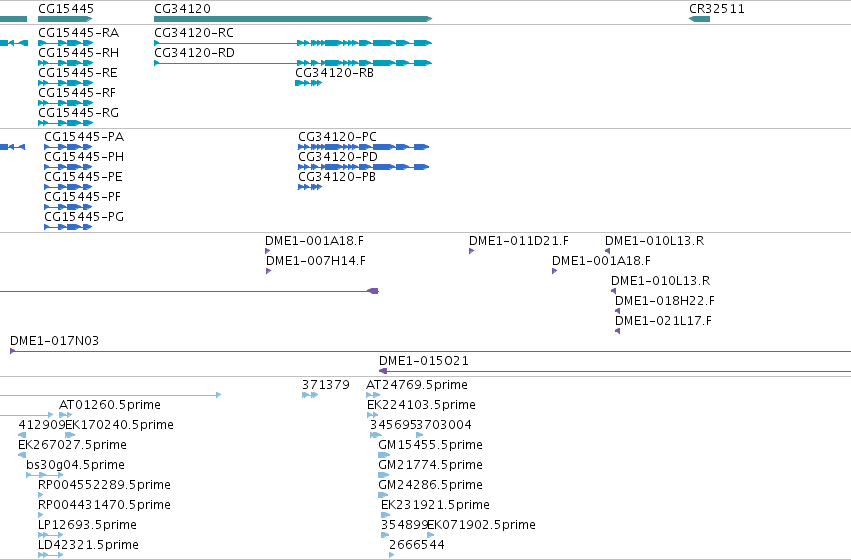Image resolution: width=851 pixels, height=560 pixels.
Task: Open EST 371379
Action: (x=326, y=385)
